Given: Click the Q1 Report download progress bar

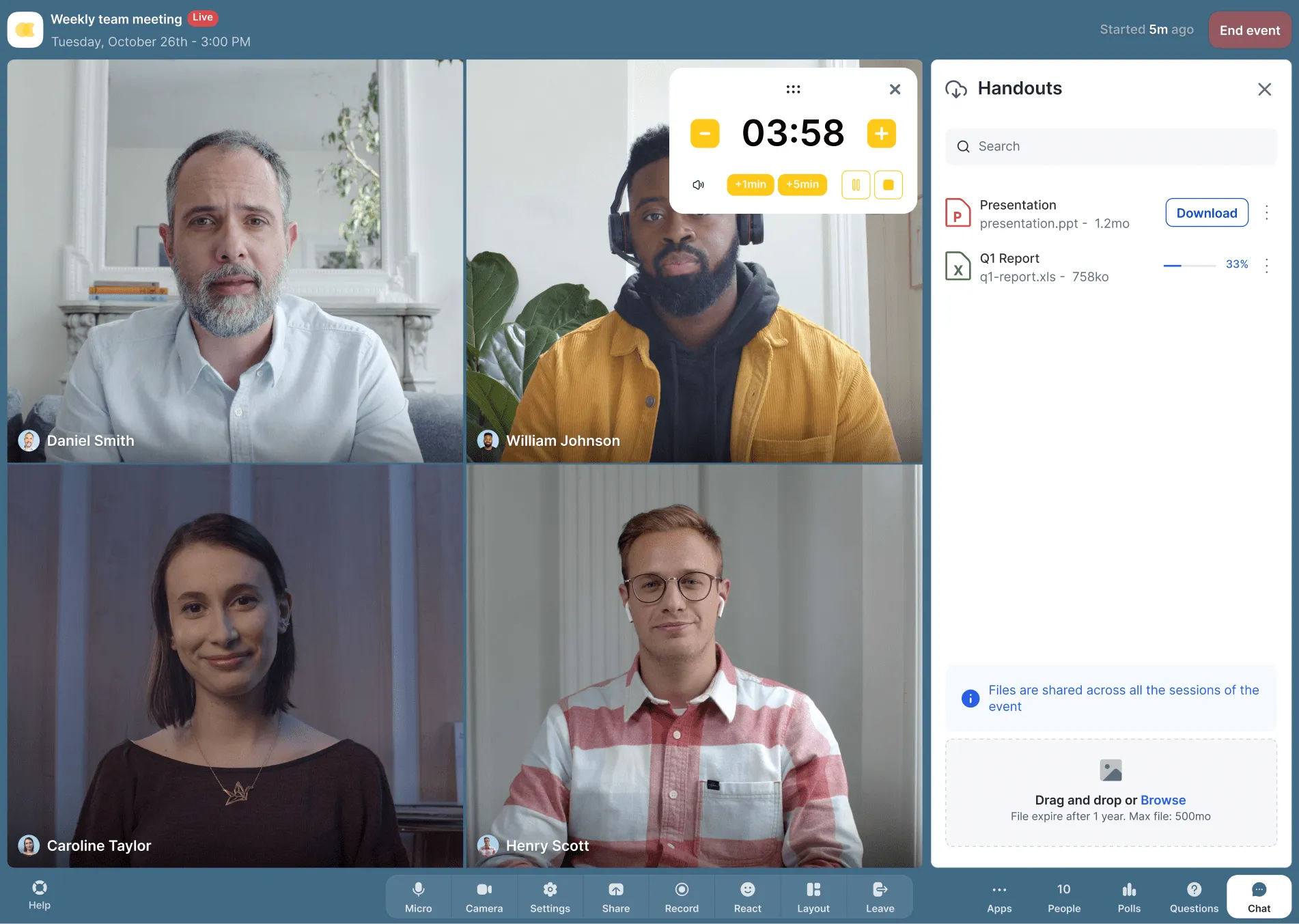Looking at the screenshot, I should pos(1189,265).
